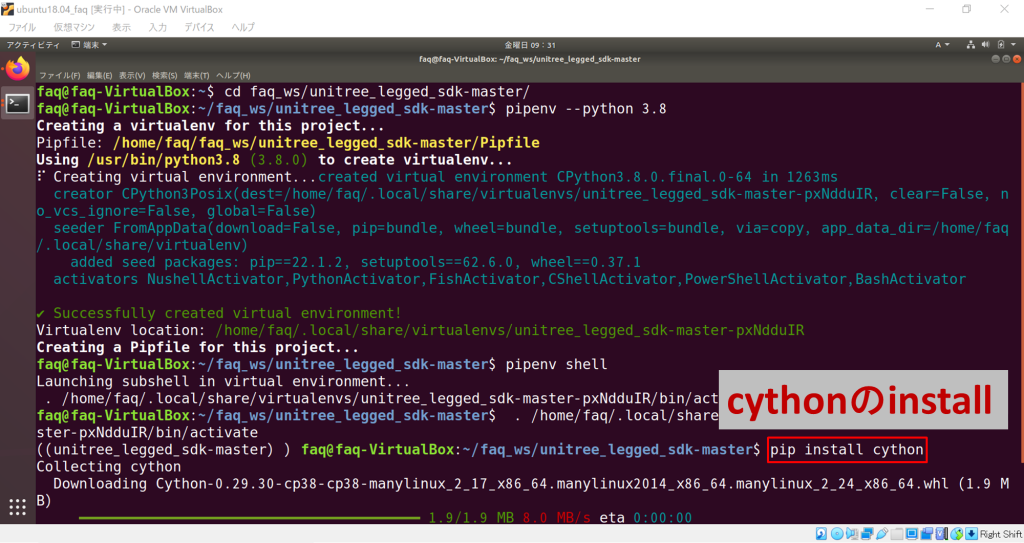Click 'pip install cython' command text
This screenshot has height=543, width=1024.
(x=847, y=450)
